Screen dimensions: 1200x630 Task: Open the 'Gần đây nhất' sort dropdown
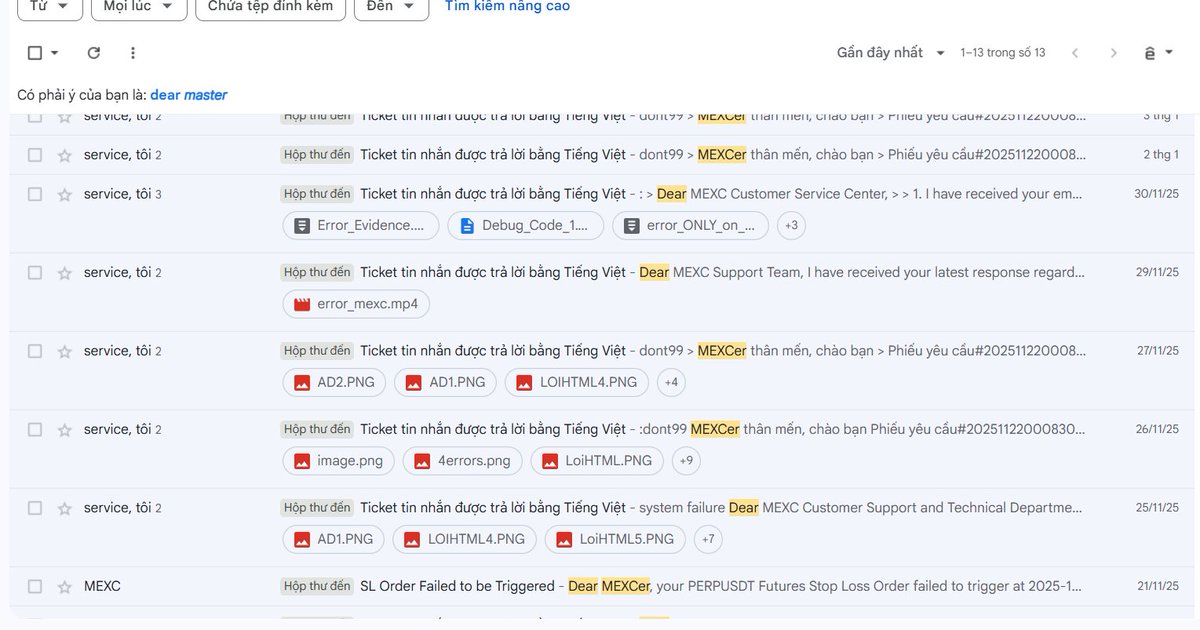pyautogui.click(x=891, y=53)
